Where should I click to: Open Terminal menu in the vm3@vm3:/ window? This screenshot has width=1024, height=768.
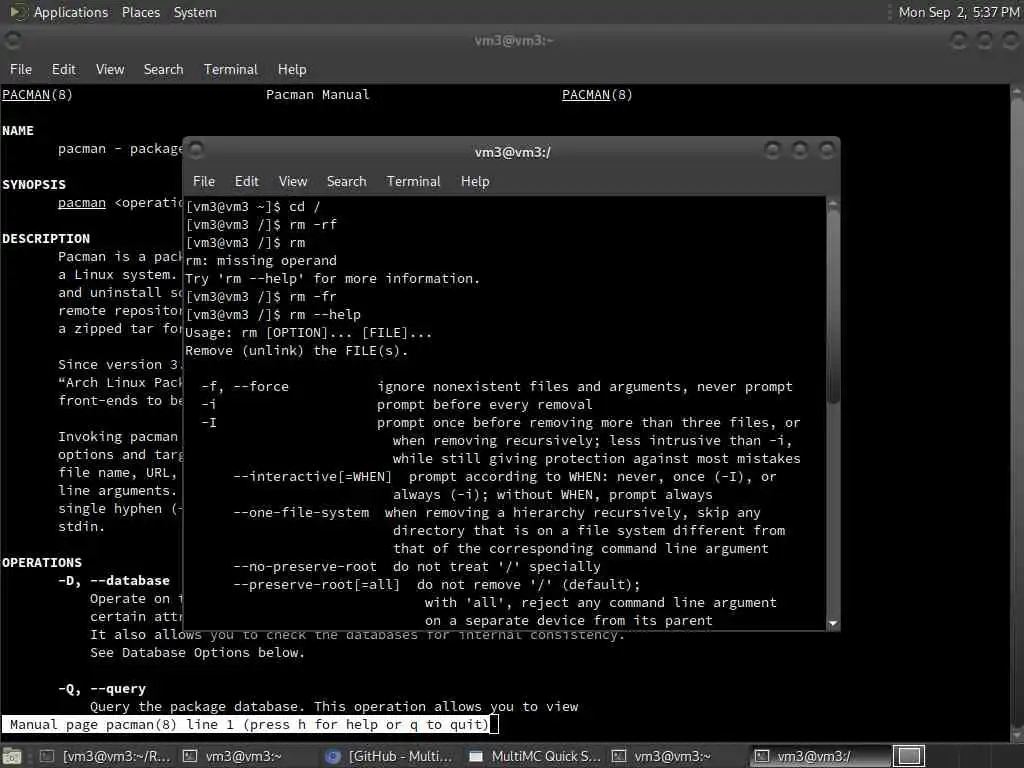click(x=413, y=182)
